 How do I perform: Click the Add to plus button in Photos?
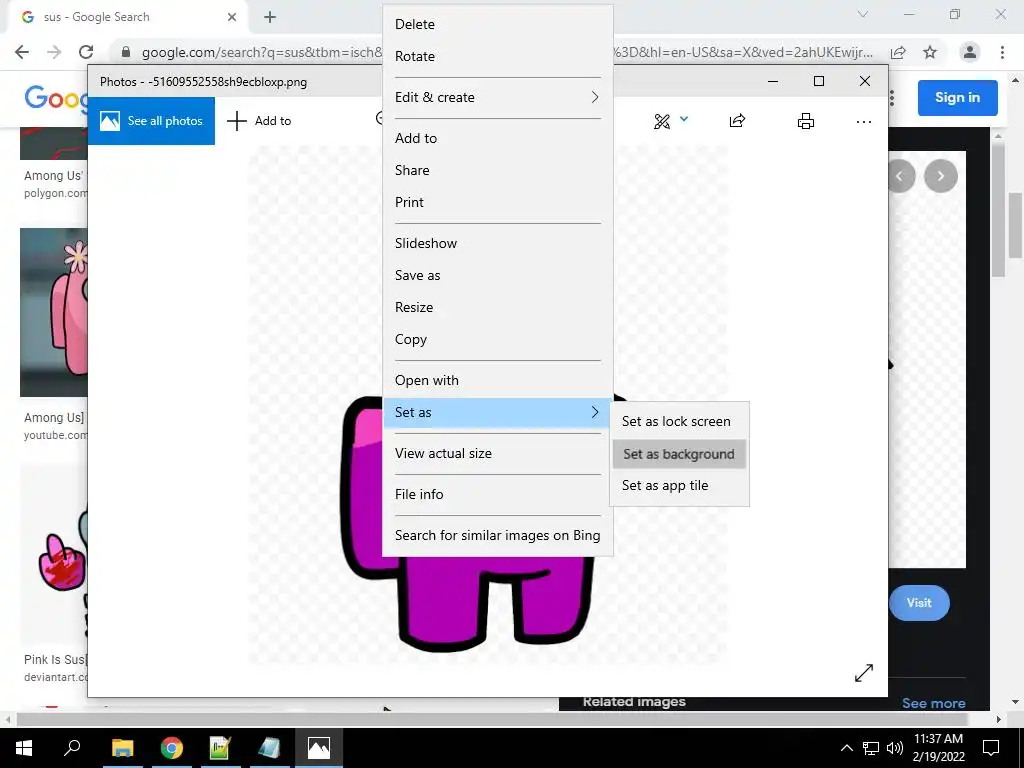coord(259,121)
